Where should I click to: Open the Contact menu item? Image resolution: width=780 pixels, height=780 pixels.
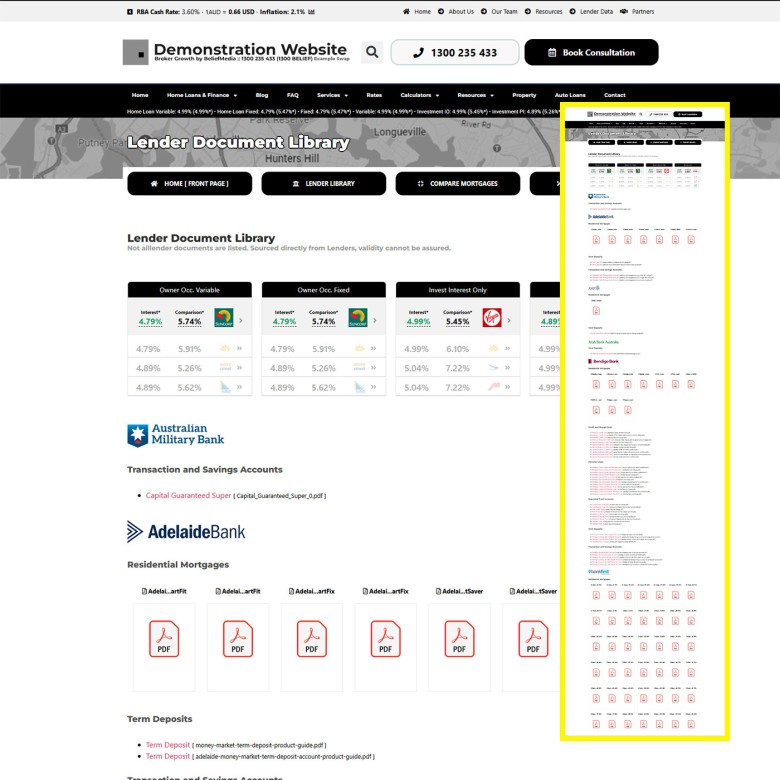click(x=615, y=95)
